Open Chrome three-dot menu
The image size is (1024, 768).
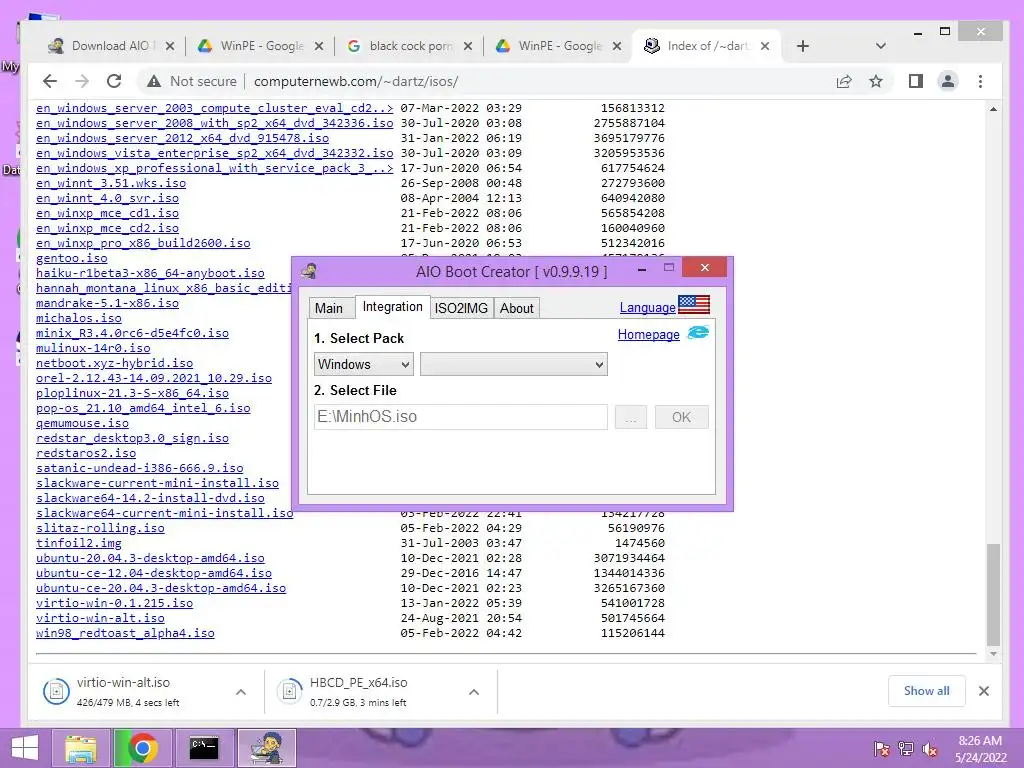[x=980, y=81]
